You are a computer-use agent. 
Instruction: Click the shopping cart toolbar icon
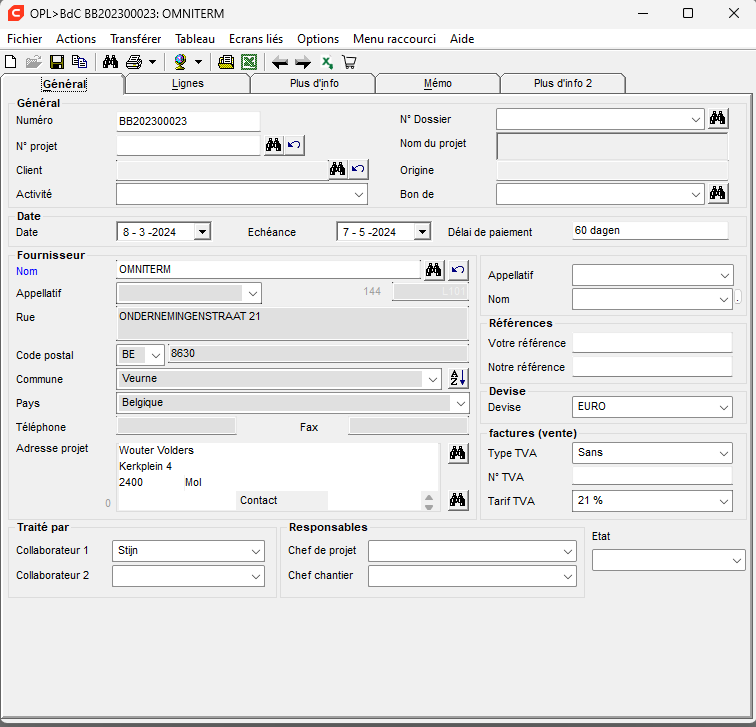(x=349, y=62)
